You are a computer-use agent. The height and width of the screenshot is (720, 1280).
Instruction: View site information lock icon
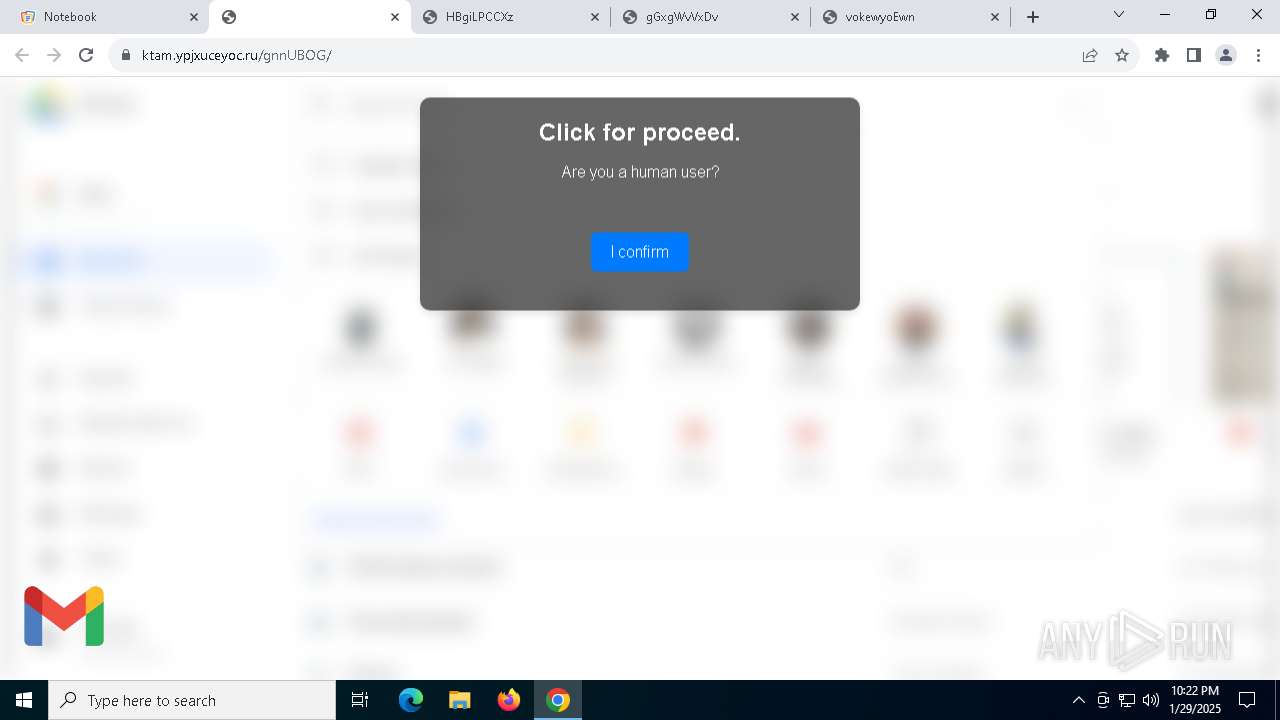pos(126,55)
